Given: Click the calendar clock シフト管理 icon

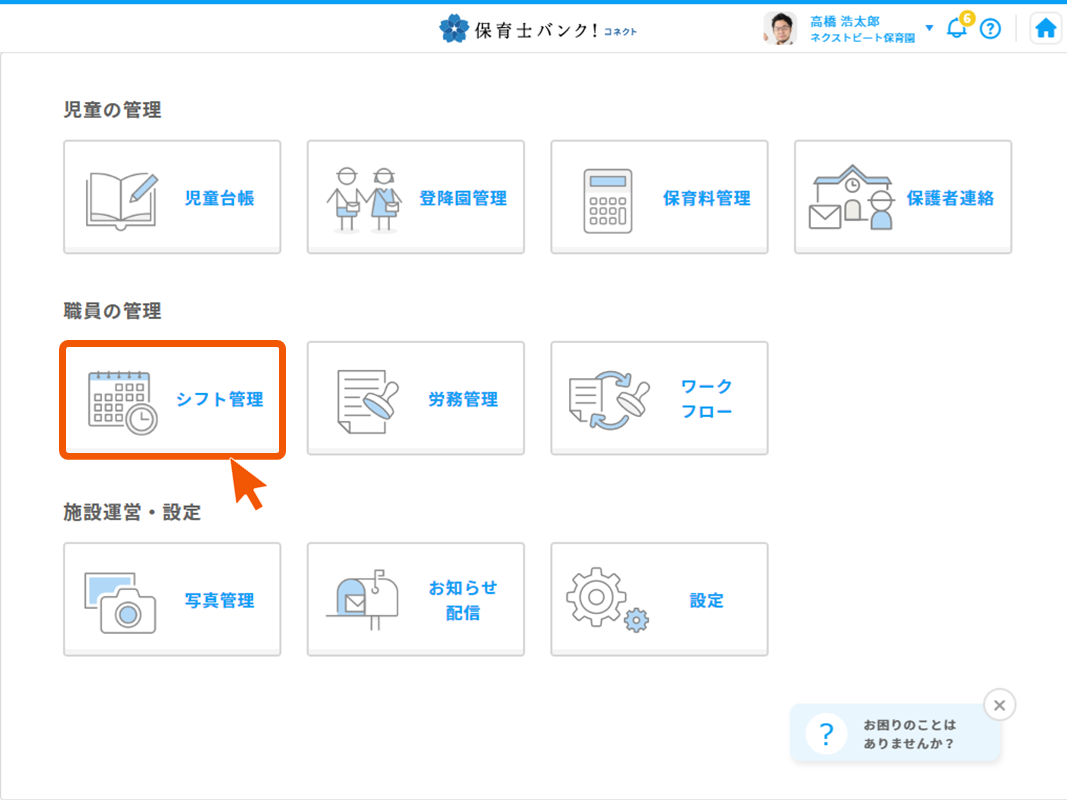Looking at the screenshot, I should 122,401.
